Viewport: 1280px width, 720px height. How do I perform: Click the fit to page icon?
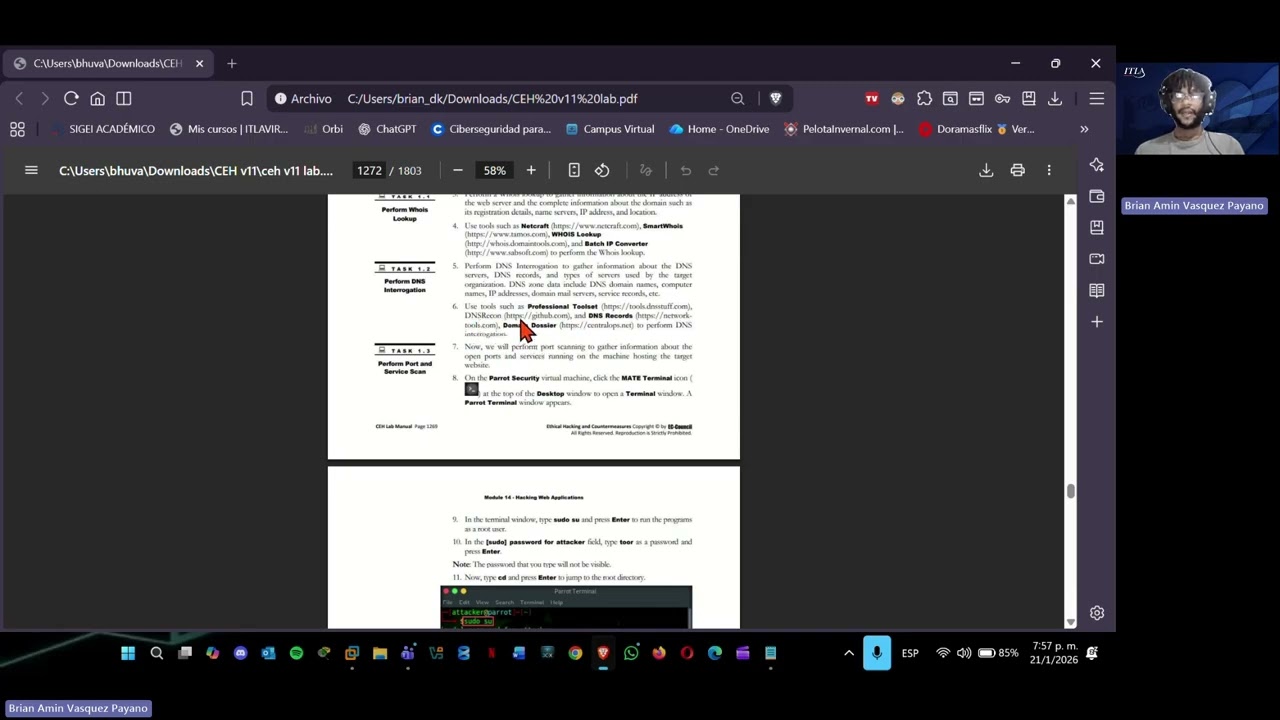574,171
